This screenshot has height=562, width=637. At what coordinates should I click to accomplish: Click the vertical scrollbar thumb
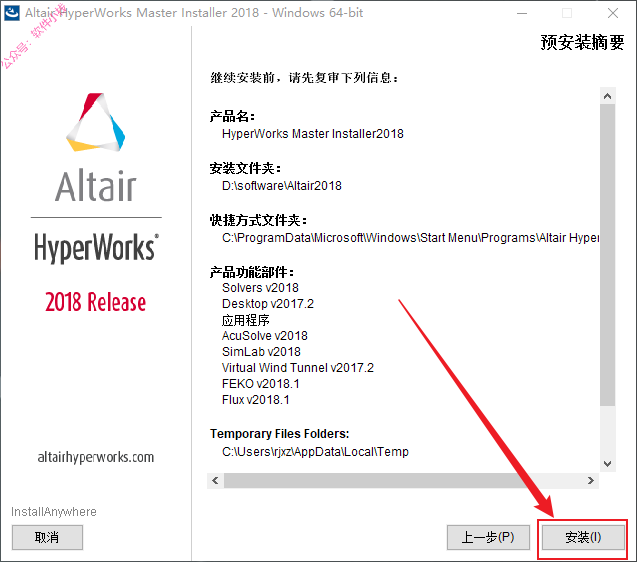[x=607, y=254]
